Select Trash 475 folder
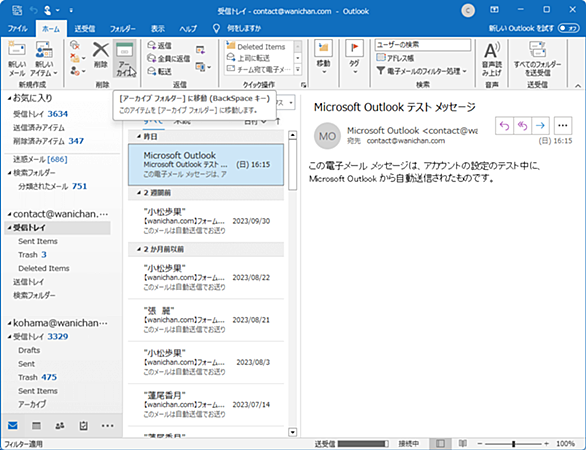Viewport: 586px width, 450px height. click(37, 377)
